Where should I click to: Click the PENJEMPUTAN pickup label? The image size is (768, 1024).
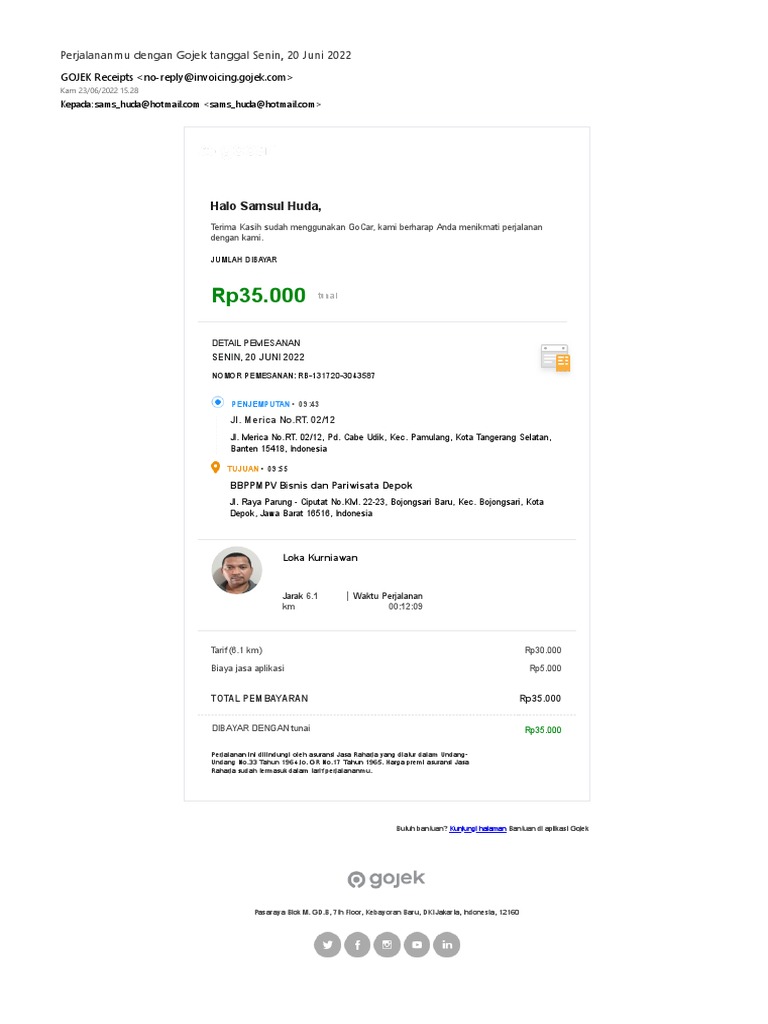260,404
